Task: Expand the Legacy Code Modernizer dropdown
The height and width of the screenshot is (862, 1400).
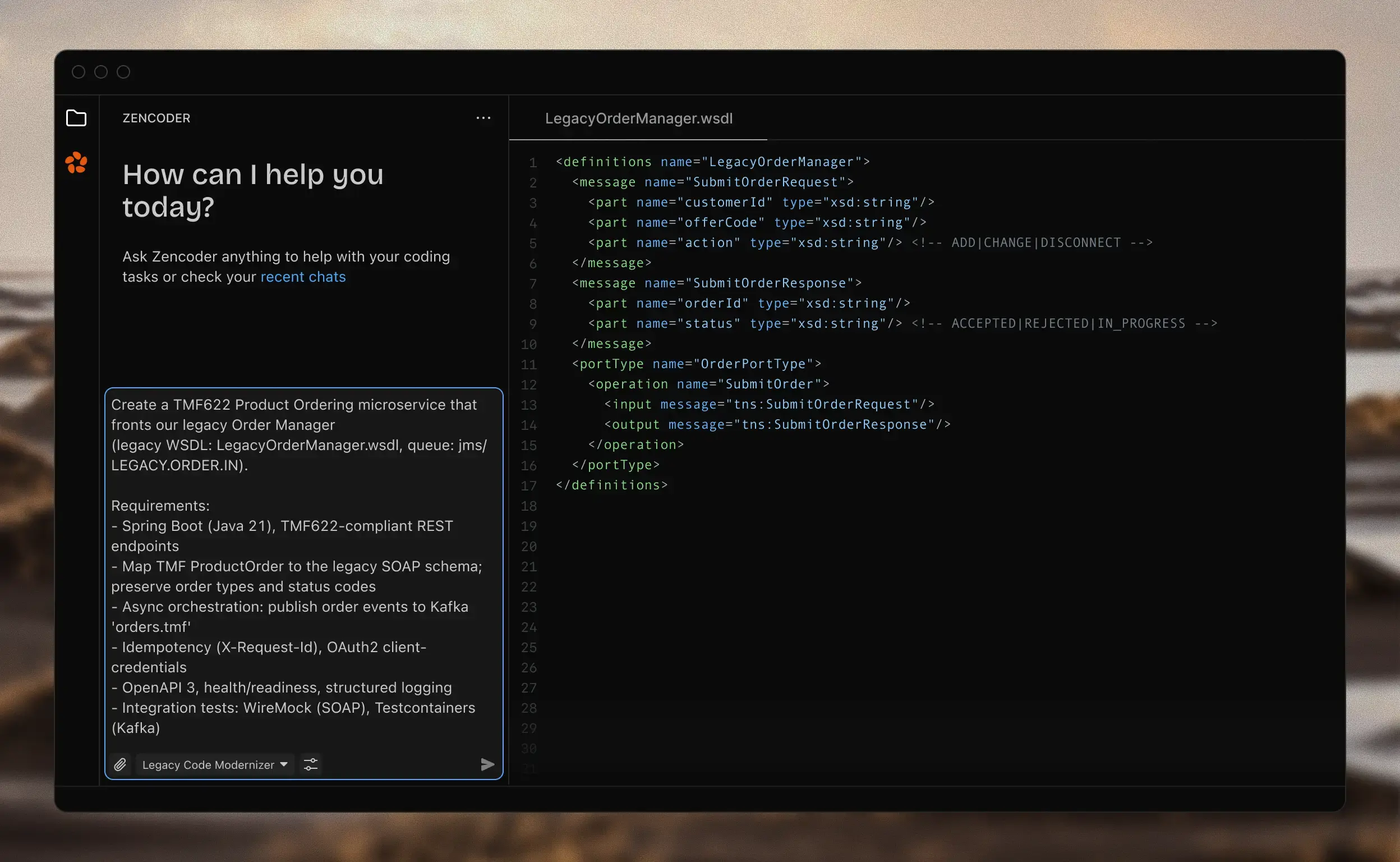Action: point(215,764)
